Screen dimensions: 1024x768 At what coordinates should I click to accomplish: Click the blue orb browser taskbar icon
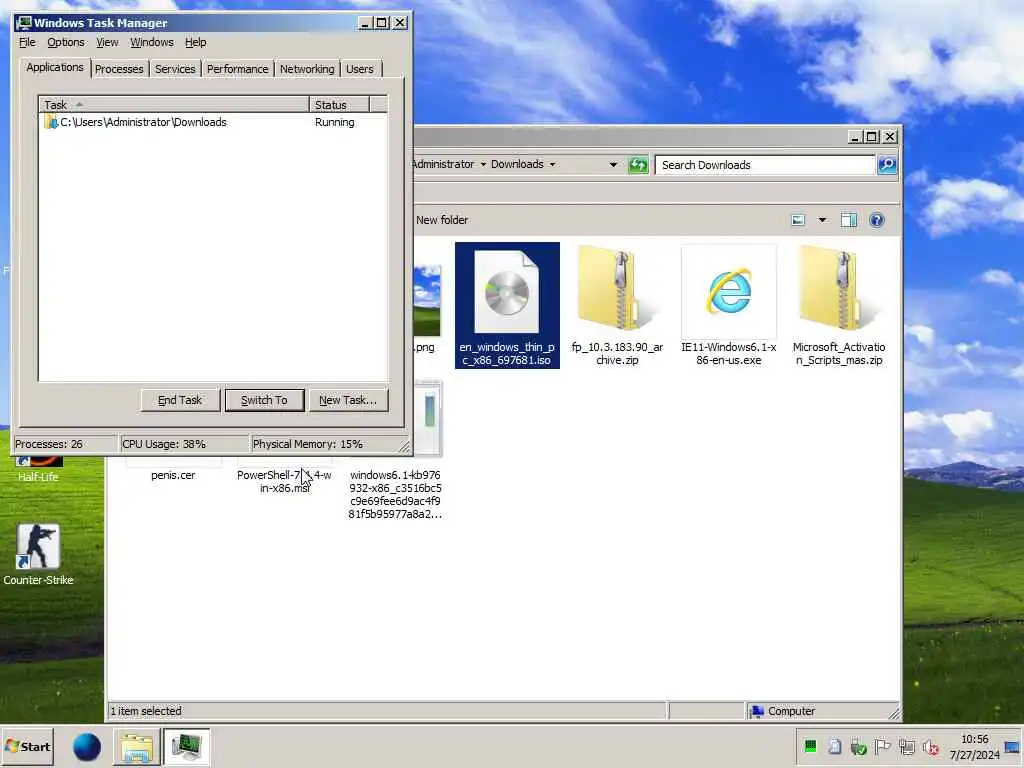[x=87, y=747]
